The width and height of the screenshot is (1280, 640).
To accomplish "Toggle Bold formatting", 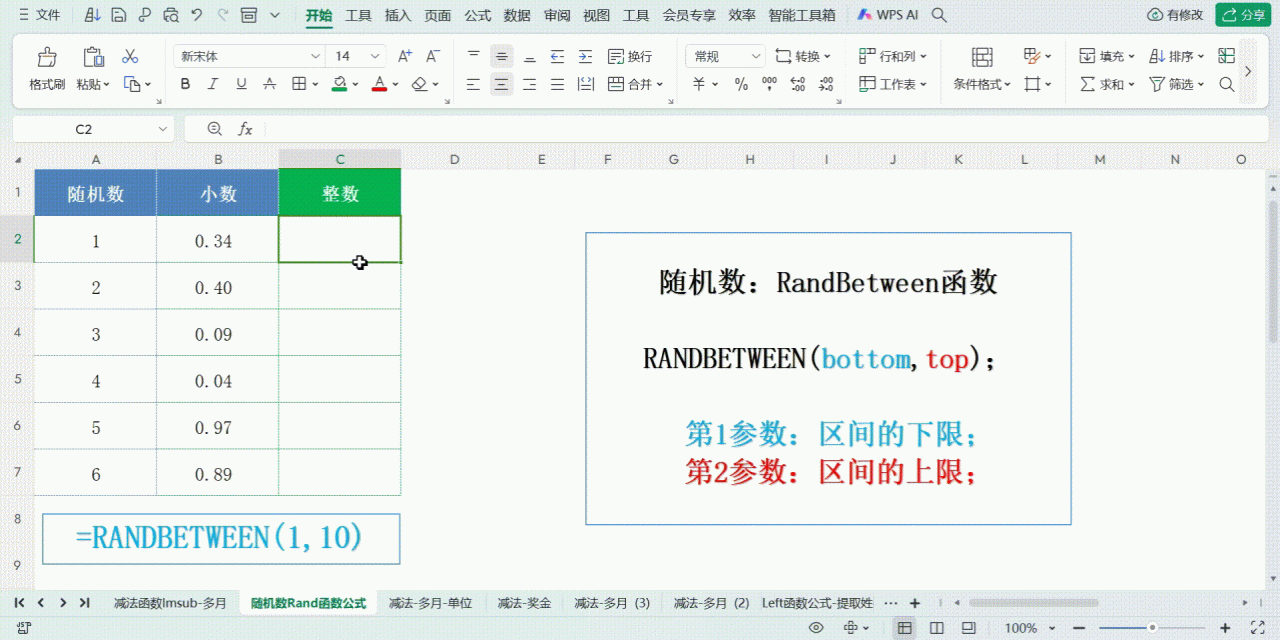I will [x=185, y=84].
